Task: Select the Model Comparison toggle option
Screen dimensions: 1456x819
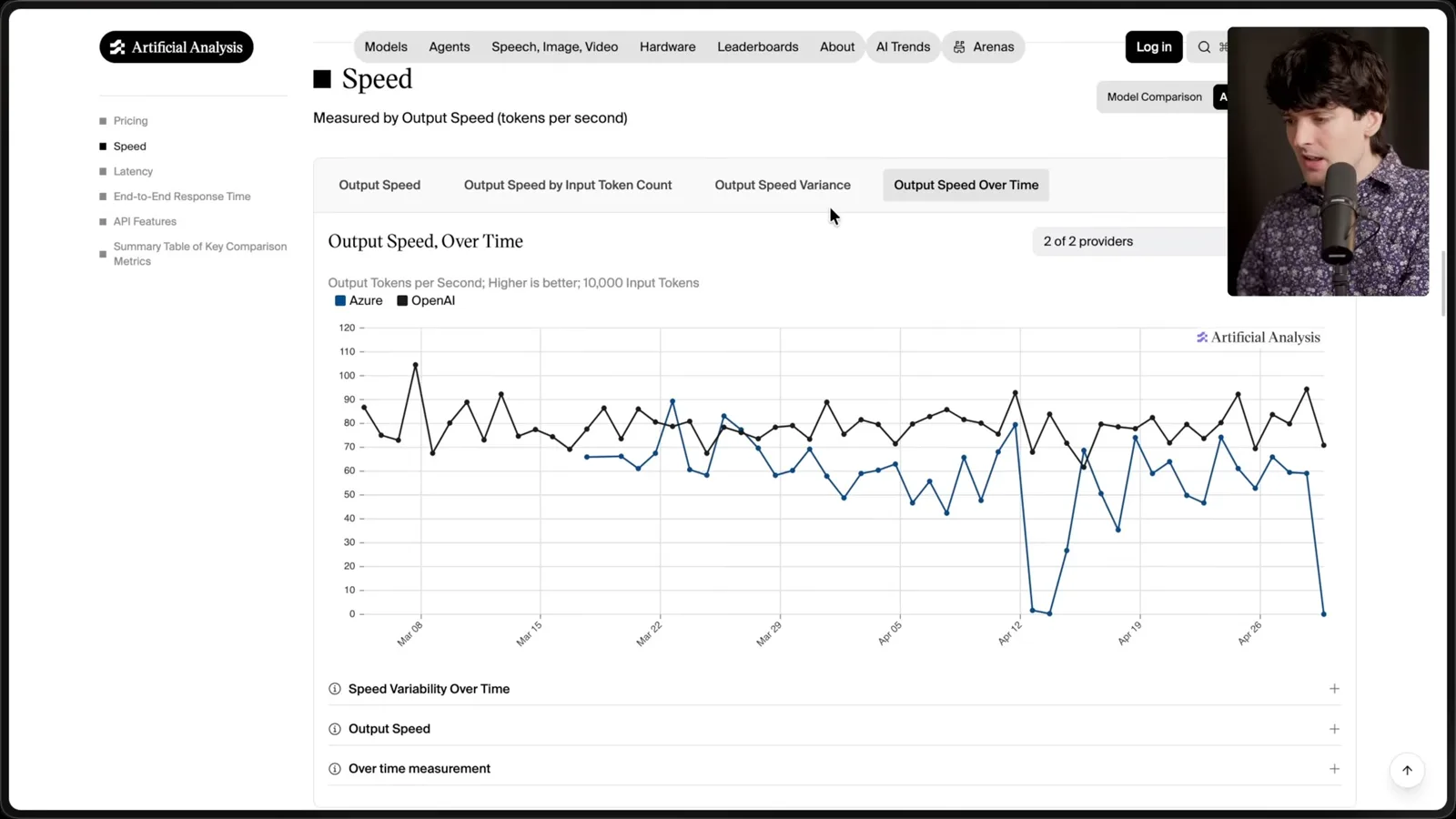Action: 1154,97
